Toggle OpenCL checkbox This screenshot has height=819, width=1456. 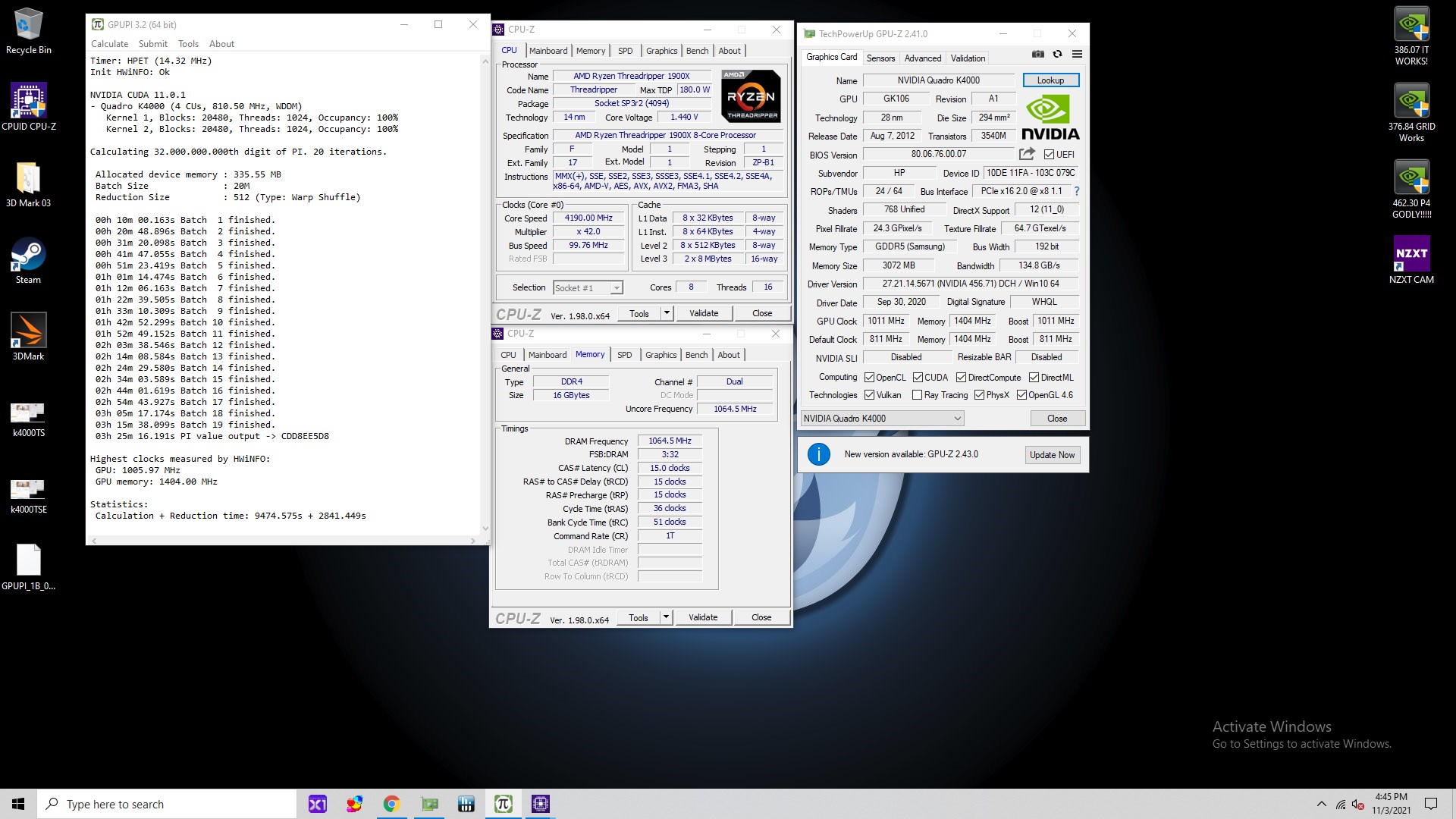coord(870,378)
